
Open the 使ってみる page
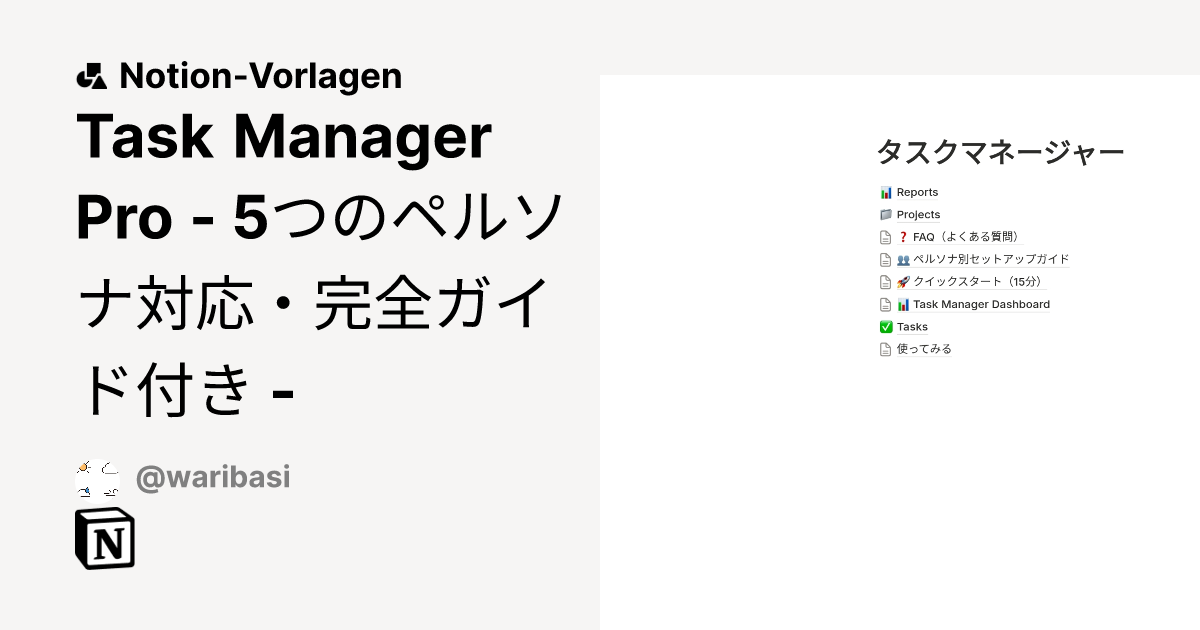(925, 349)
